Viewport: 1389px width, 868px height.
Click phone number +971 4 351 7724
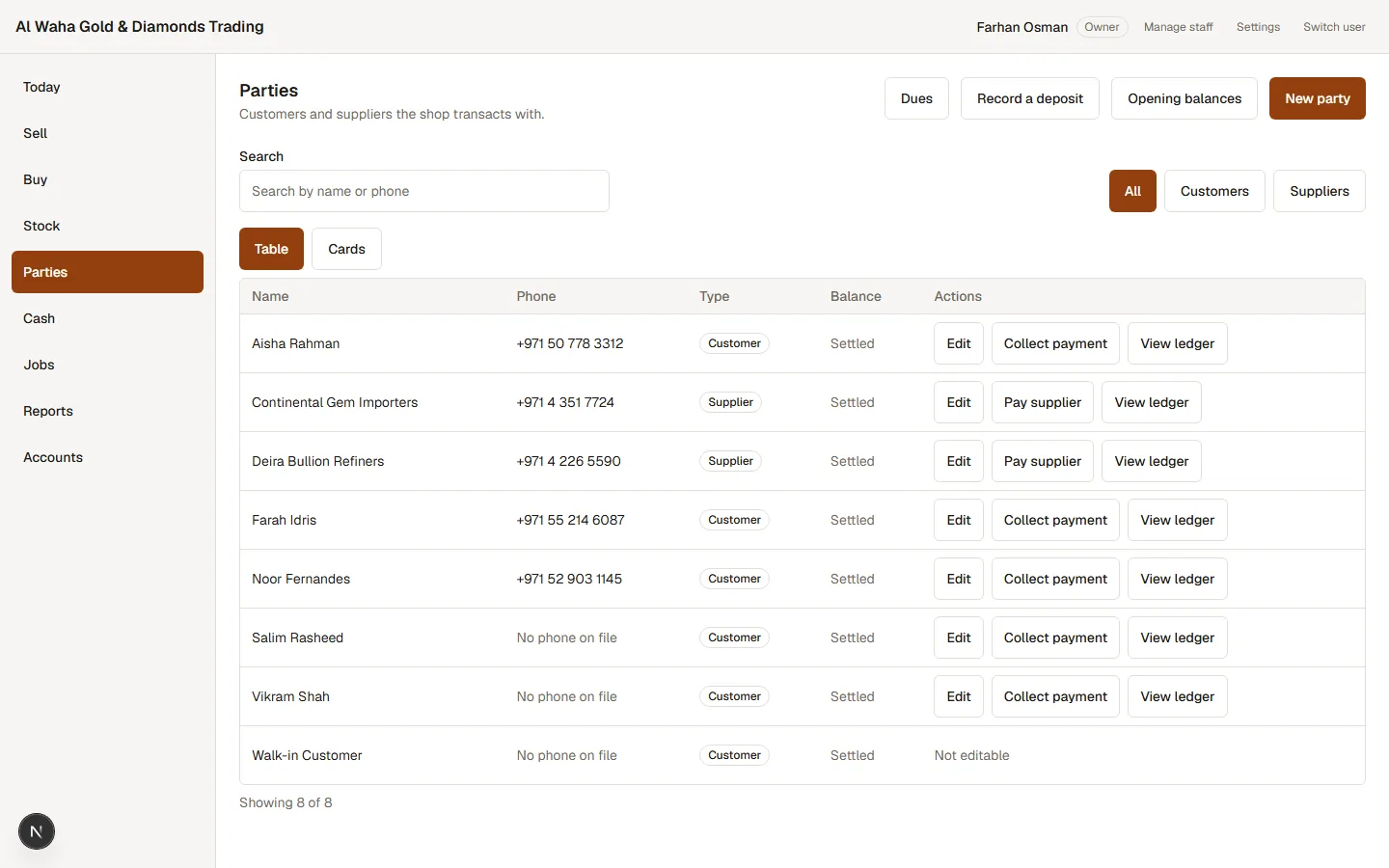(x=565, y=402)
